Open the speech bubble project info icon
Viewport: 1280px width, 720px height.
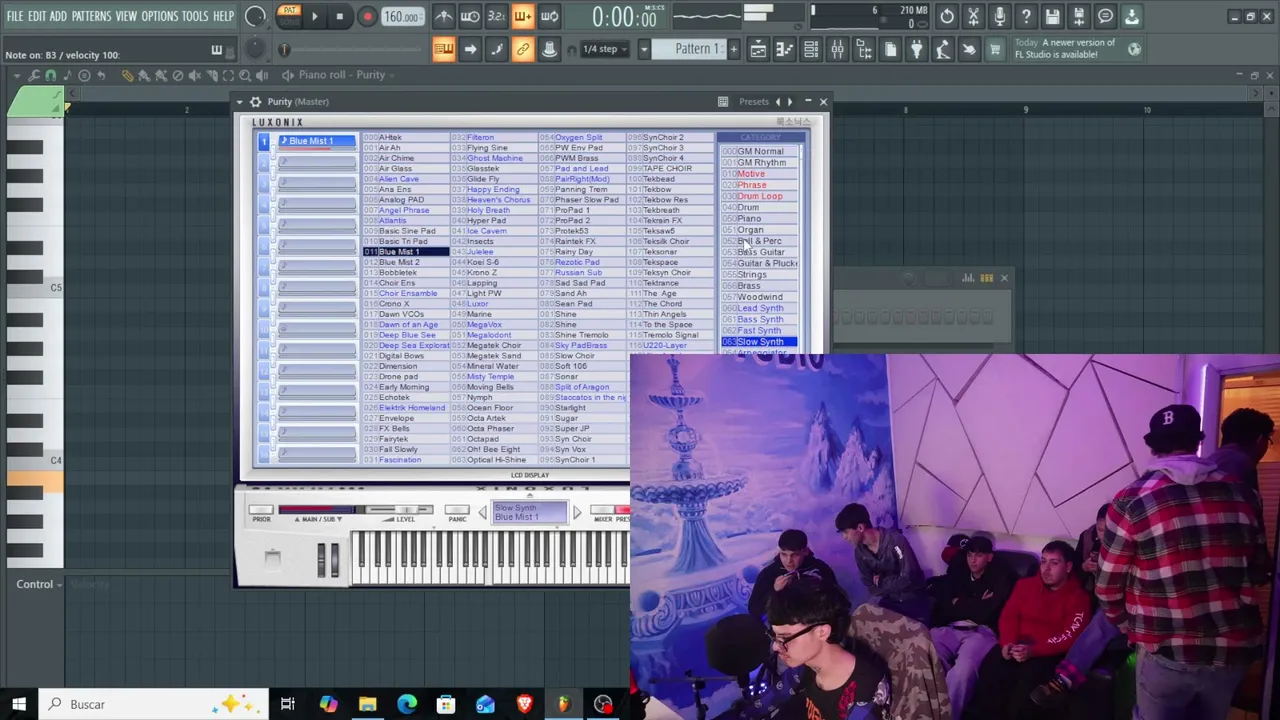pyautogui.click(x=1105, y=17)
